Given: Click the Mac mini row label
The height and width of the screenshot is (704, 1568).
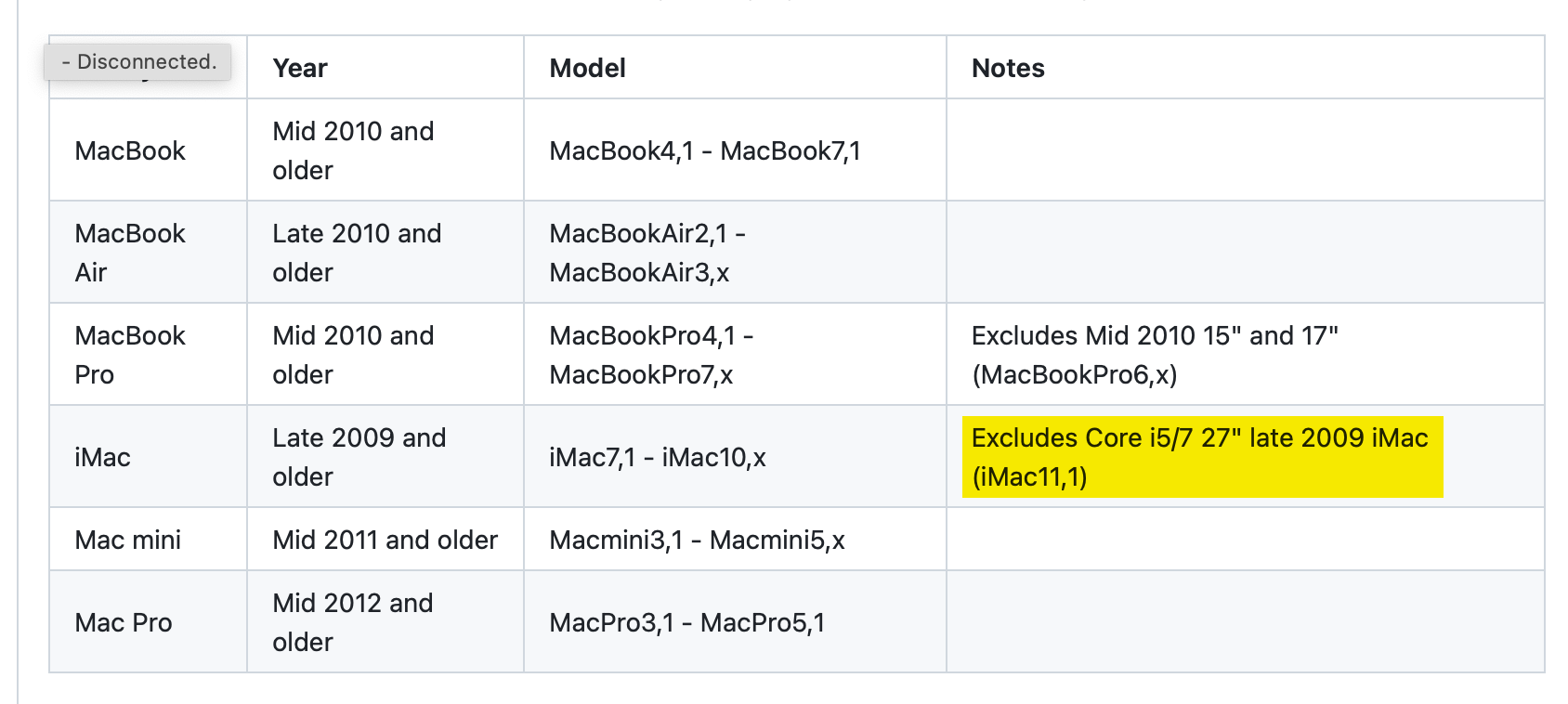Looking at the screenshot, I should click(128, 541).
